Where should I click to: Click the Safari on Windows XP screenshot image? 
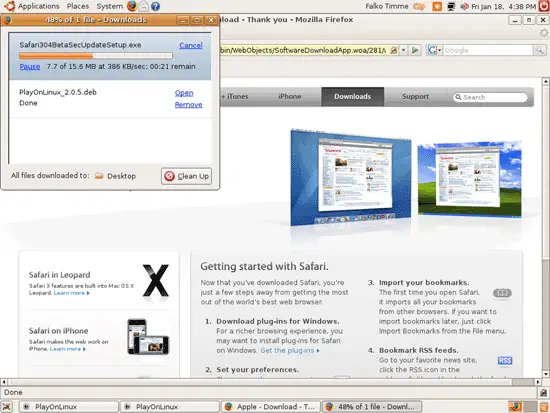[x=469, y=179]
